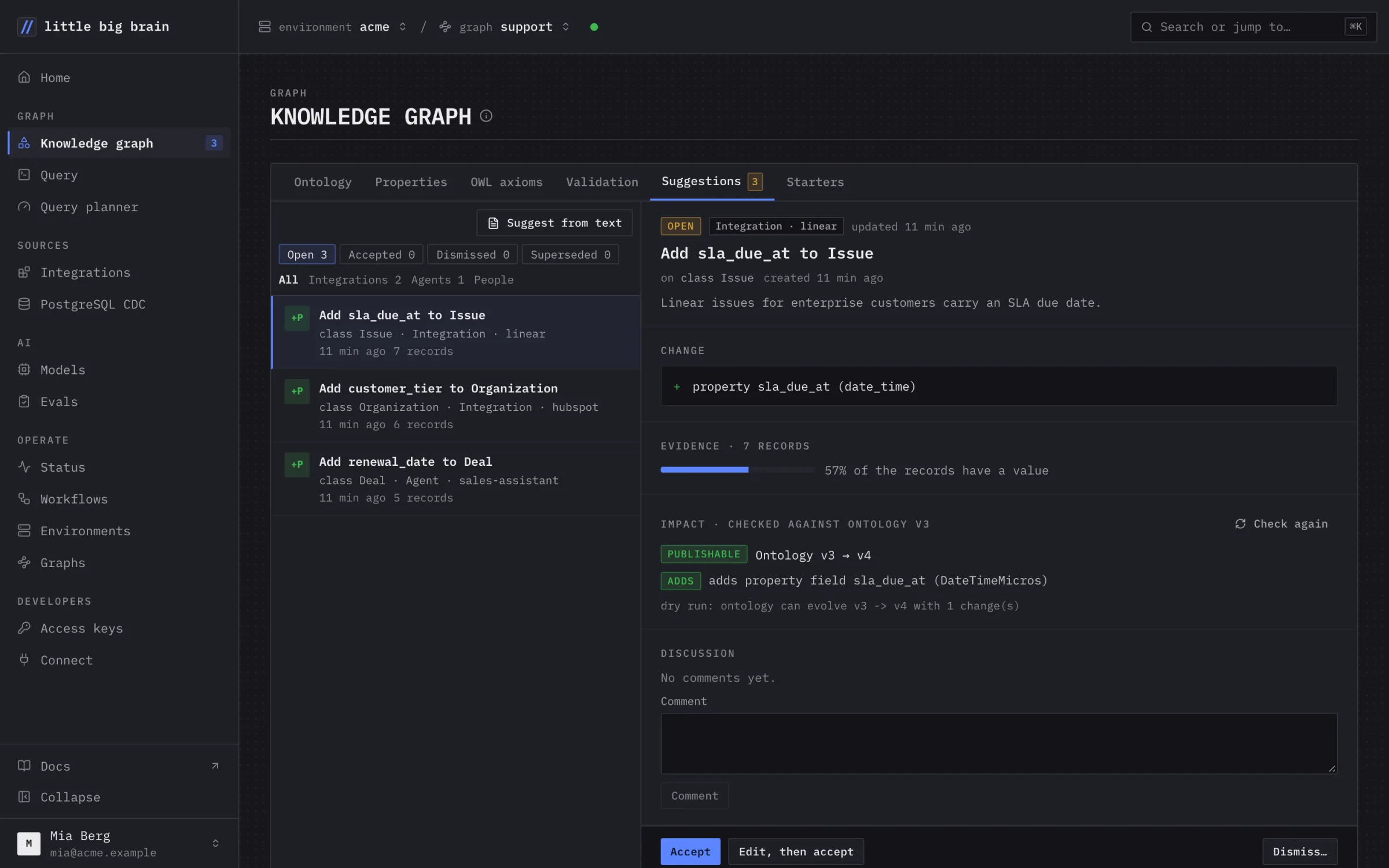1389x868 pixels.
Task: Focus the Comment text area
Action: (999, 743)
